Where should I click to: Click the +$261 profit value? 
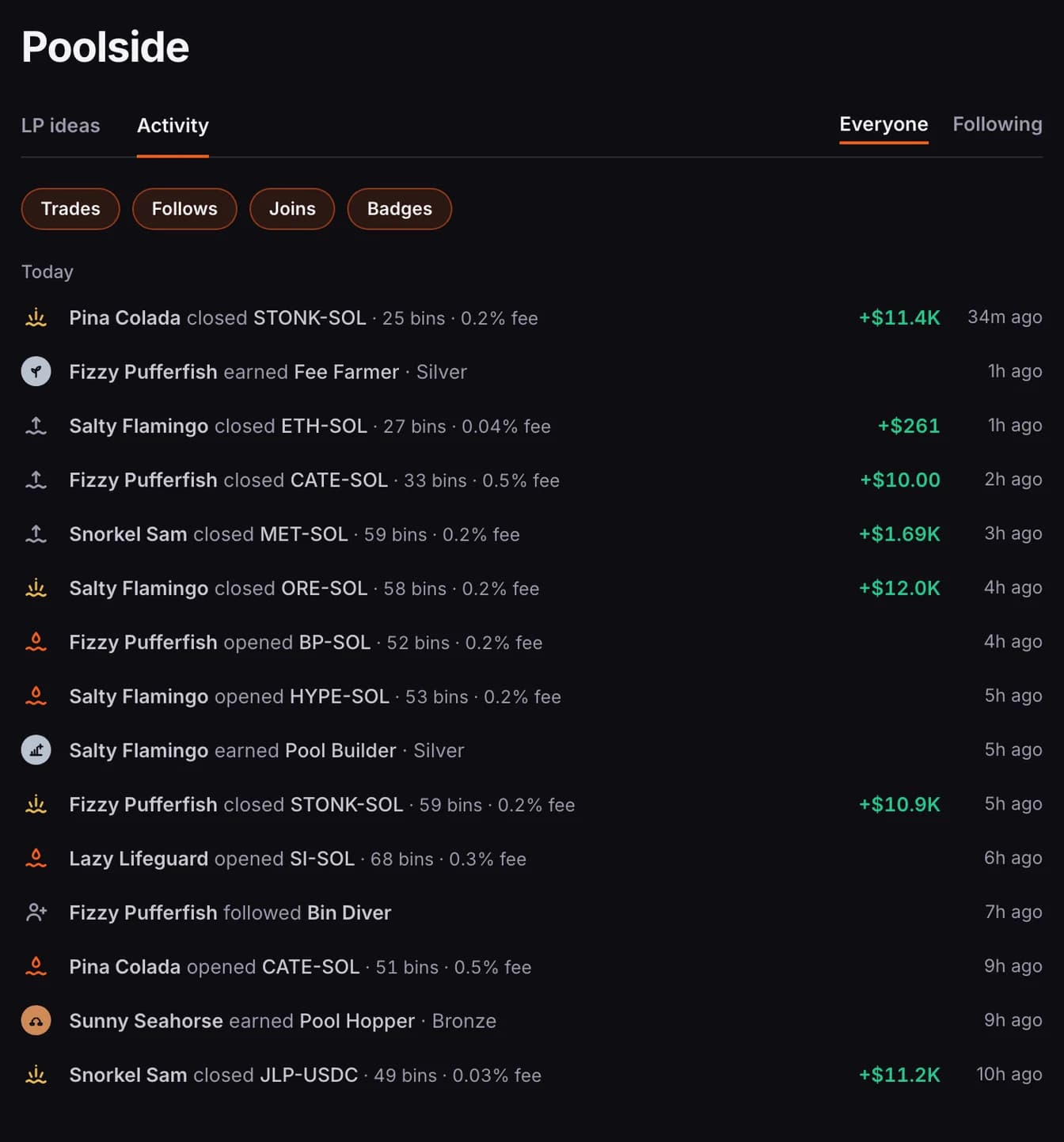click(909, 426)
